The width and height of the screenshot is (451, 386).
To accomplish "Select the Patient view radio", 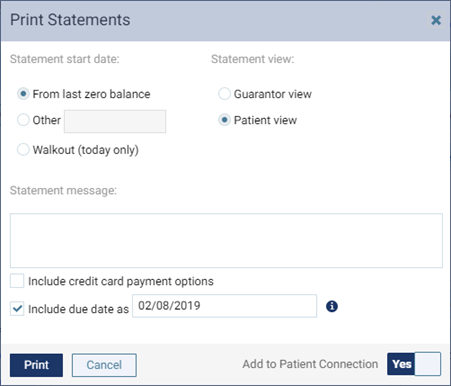I will [x=224, y=120].
